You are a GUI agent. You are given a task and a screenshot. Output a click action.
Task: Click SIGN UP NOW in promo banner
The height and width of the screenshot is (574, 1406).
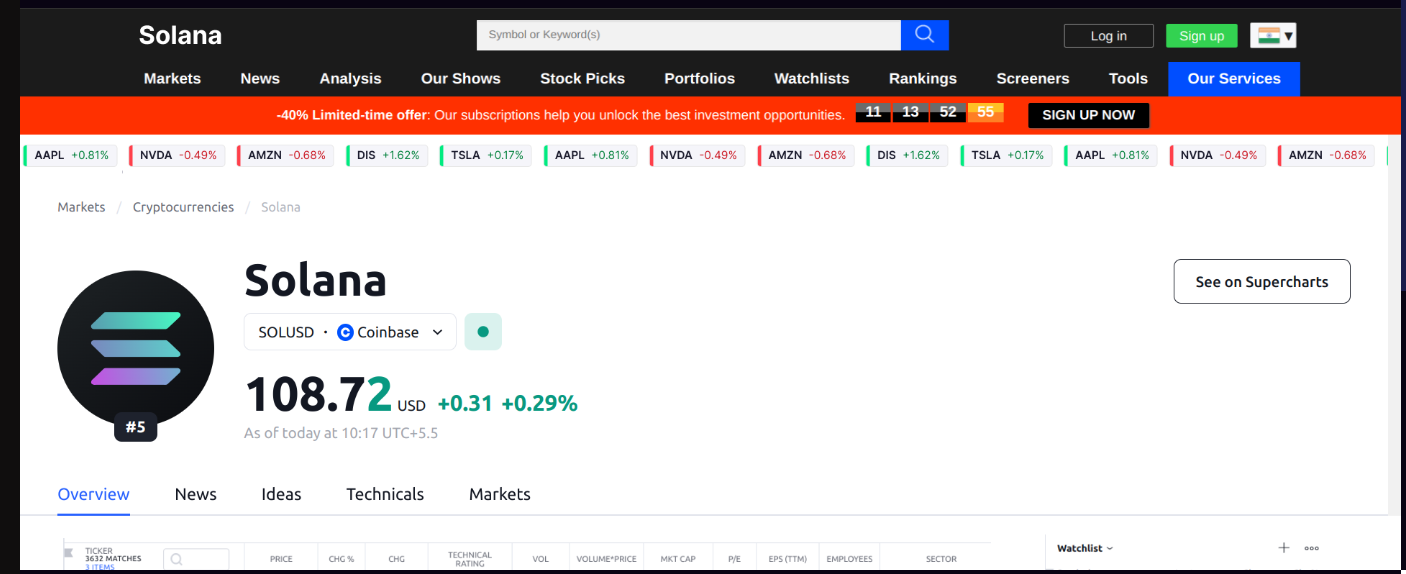tap(1088, 115)
